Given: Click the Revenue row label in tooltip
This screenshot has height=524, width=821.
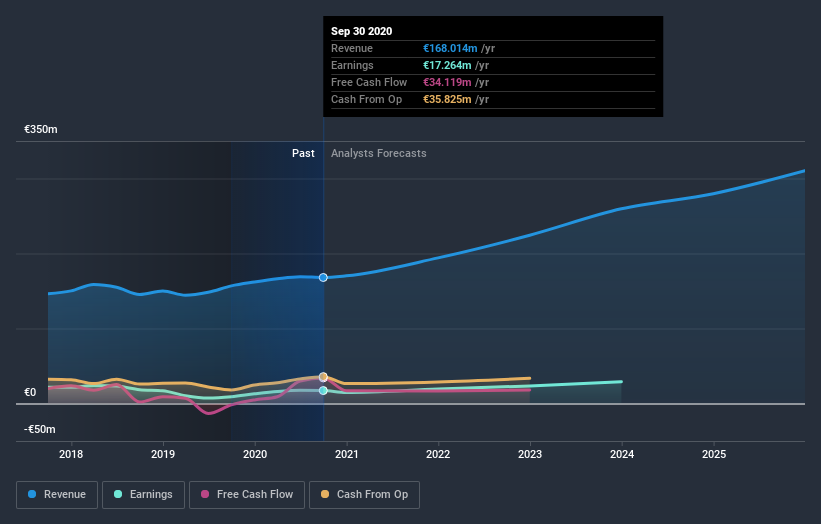Looking at the screenshot, I should point(352,48).
